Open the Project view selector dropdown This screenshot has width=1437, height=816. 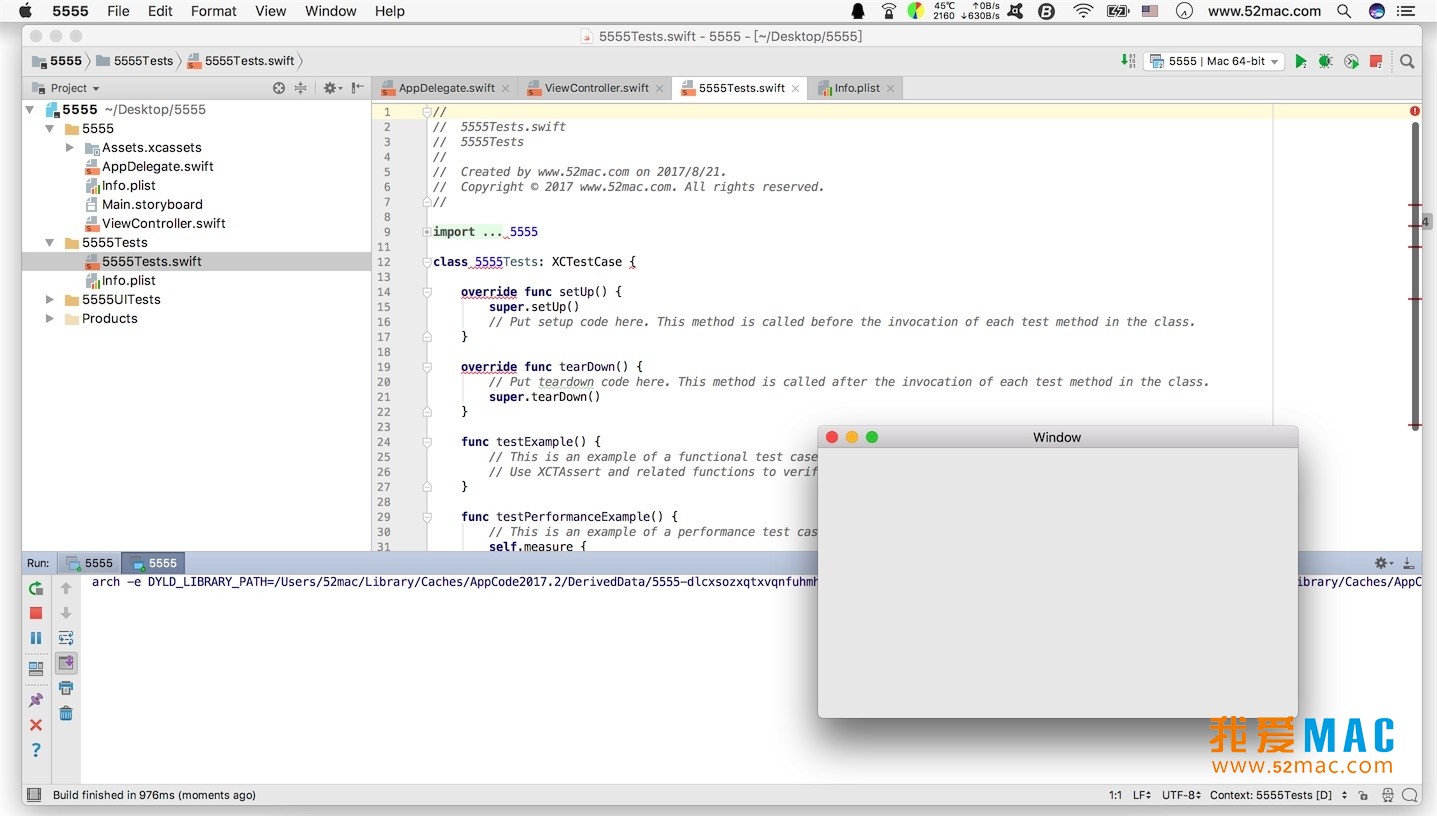pos(66,88)
